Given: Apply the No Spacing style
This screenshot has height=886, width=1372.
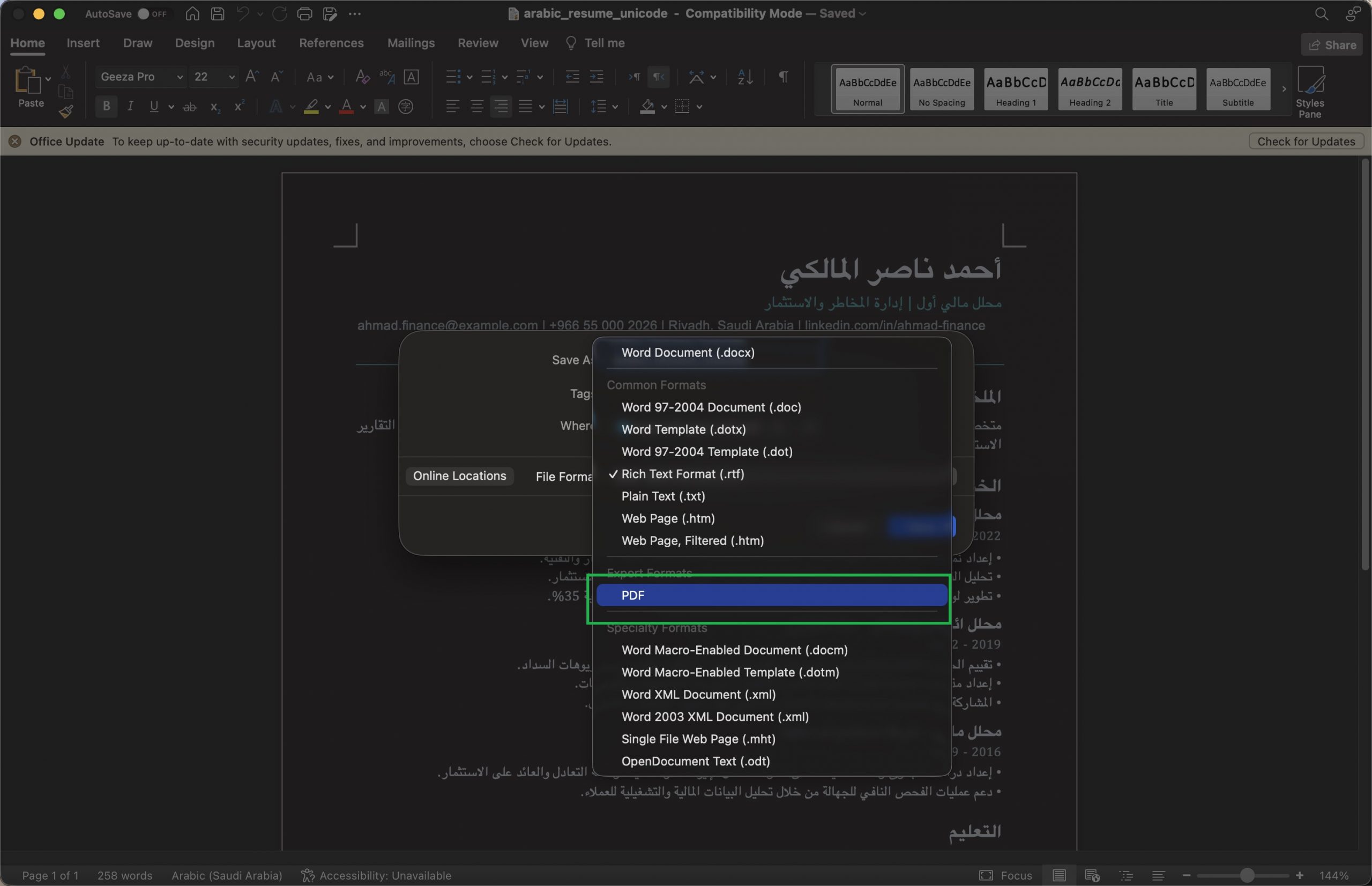Looking at the screenshot, I should [x=941, y=89].
